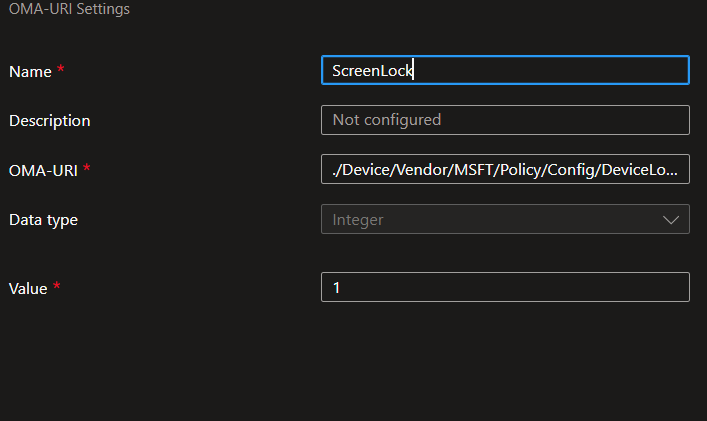
Task: Focus the OMA-URI path input box
Action: [505, 169]
